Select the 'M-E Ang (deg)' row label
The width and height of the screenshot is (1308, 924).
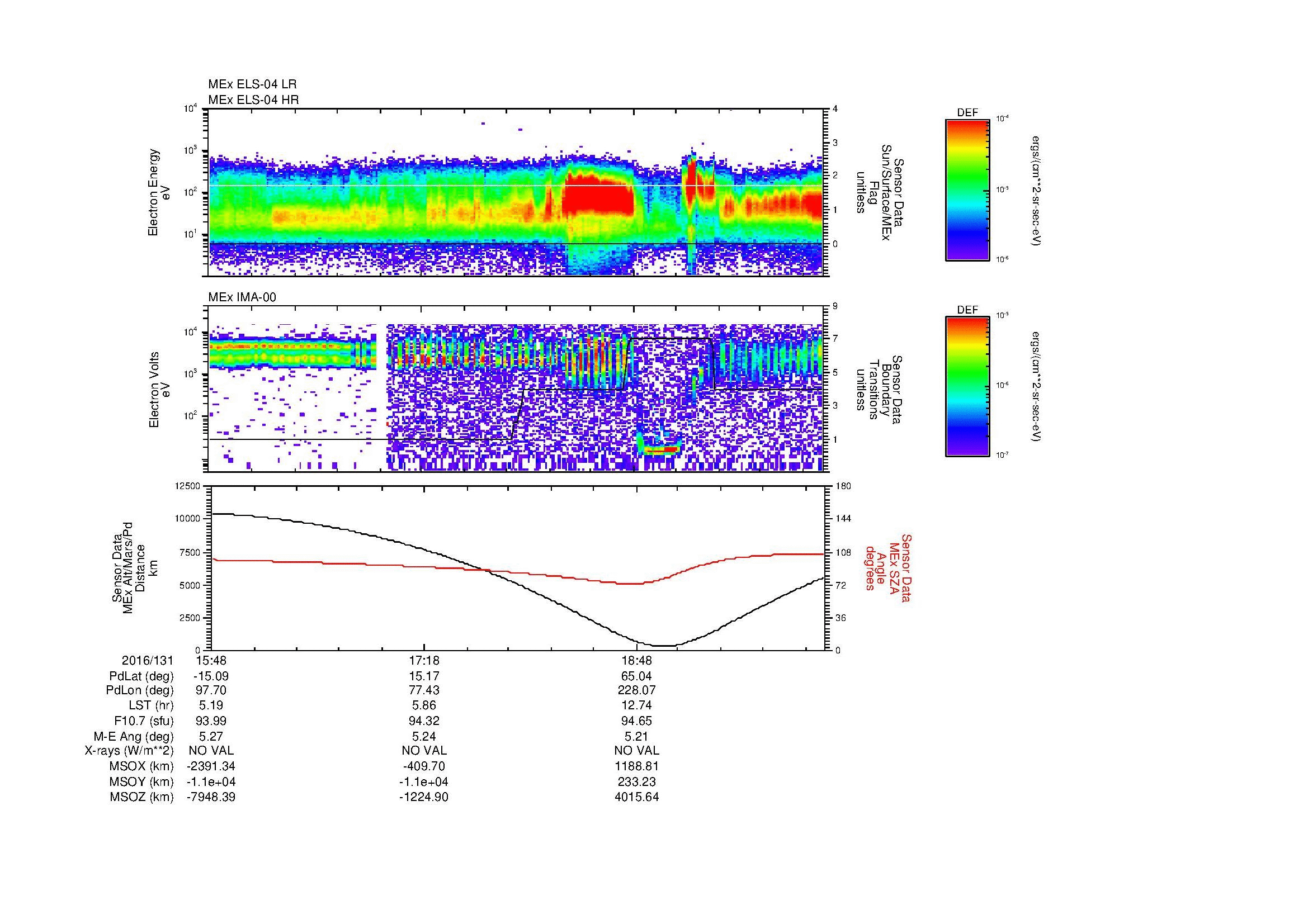[134, 737]
